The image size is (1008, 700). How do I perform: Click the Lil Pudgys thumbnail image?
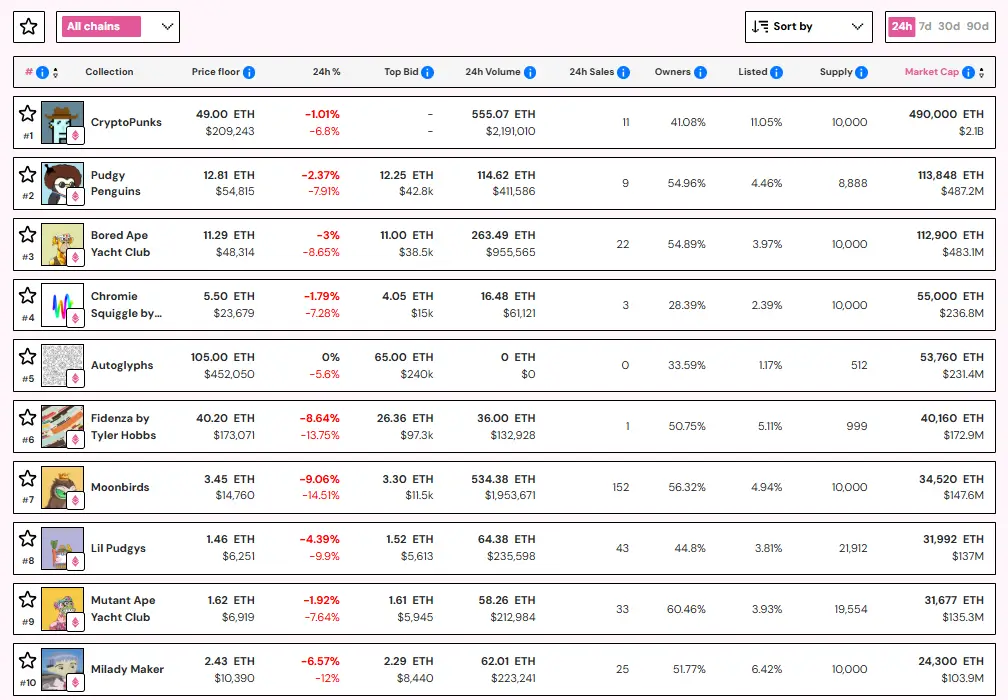pyautogui.click(x=62, y=548)
